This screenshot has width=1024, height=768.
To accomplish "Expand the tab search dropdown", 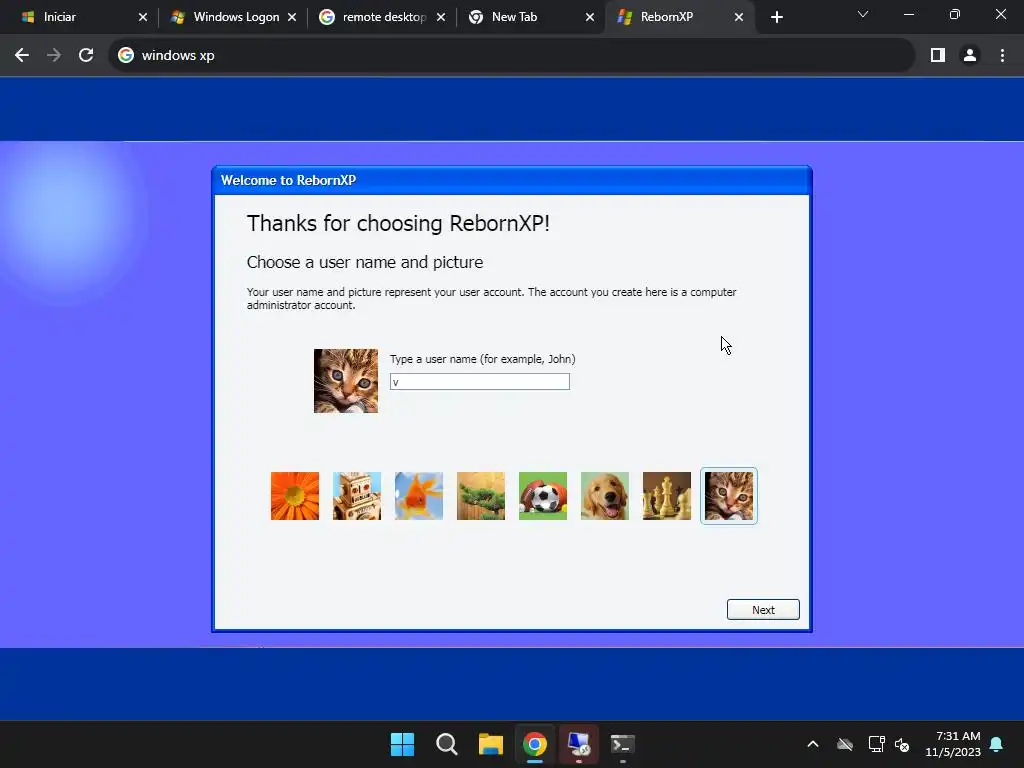I will (x=863, y=14).
